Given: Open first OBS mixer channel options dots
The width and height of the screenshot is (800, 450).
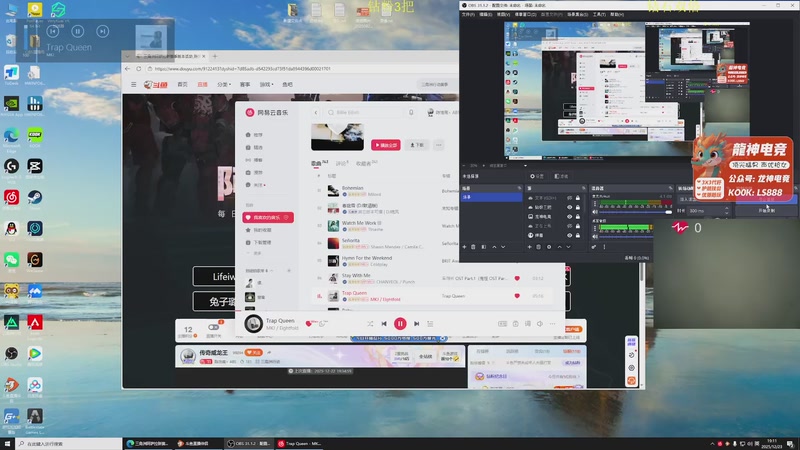Looking at the screenshot, I should pyautogui.click(x=595, y=204).
